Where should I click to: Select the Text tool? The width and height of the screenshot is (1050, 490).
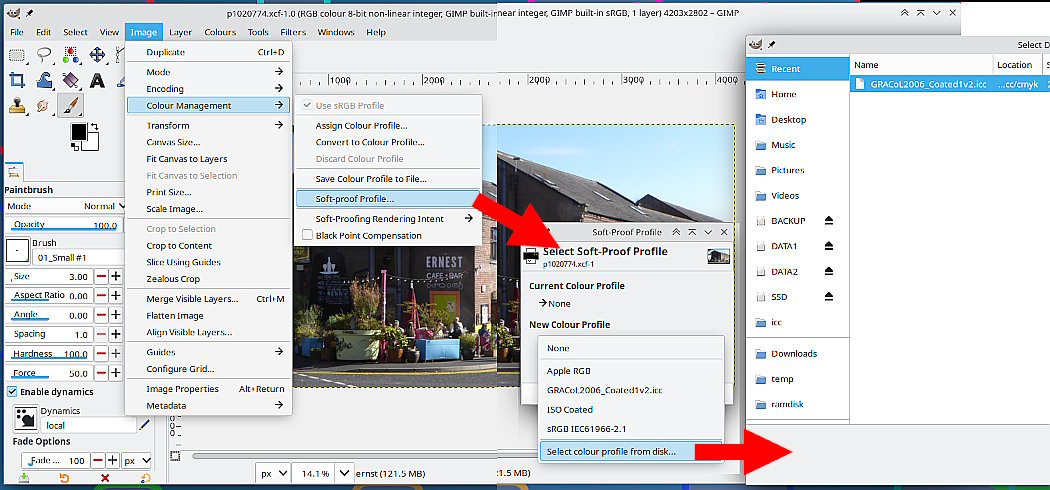click(98, 80)
